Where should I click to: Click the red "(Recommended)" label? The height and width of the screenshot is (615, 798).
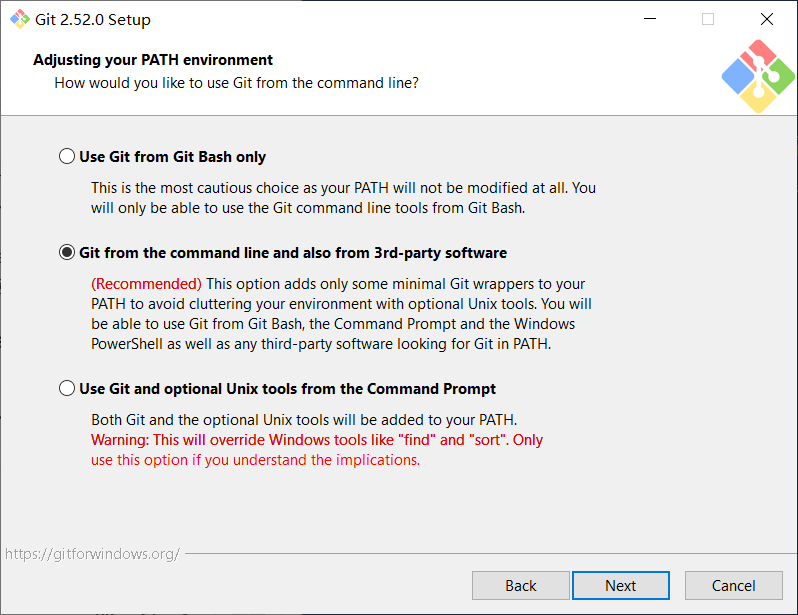146,284
